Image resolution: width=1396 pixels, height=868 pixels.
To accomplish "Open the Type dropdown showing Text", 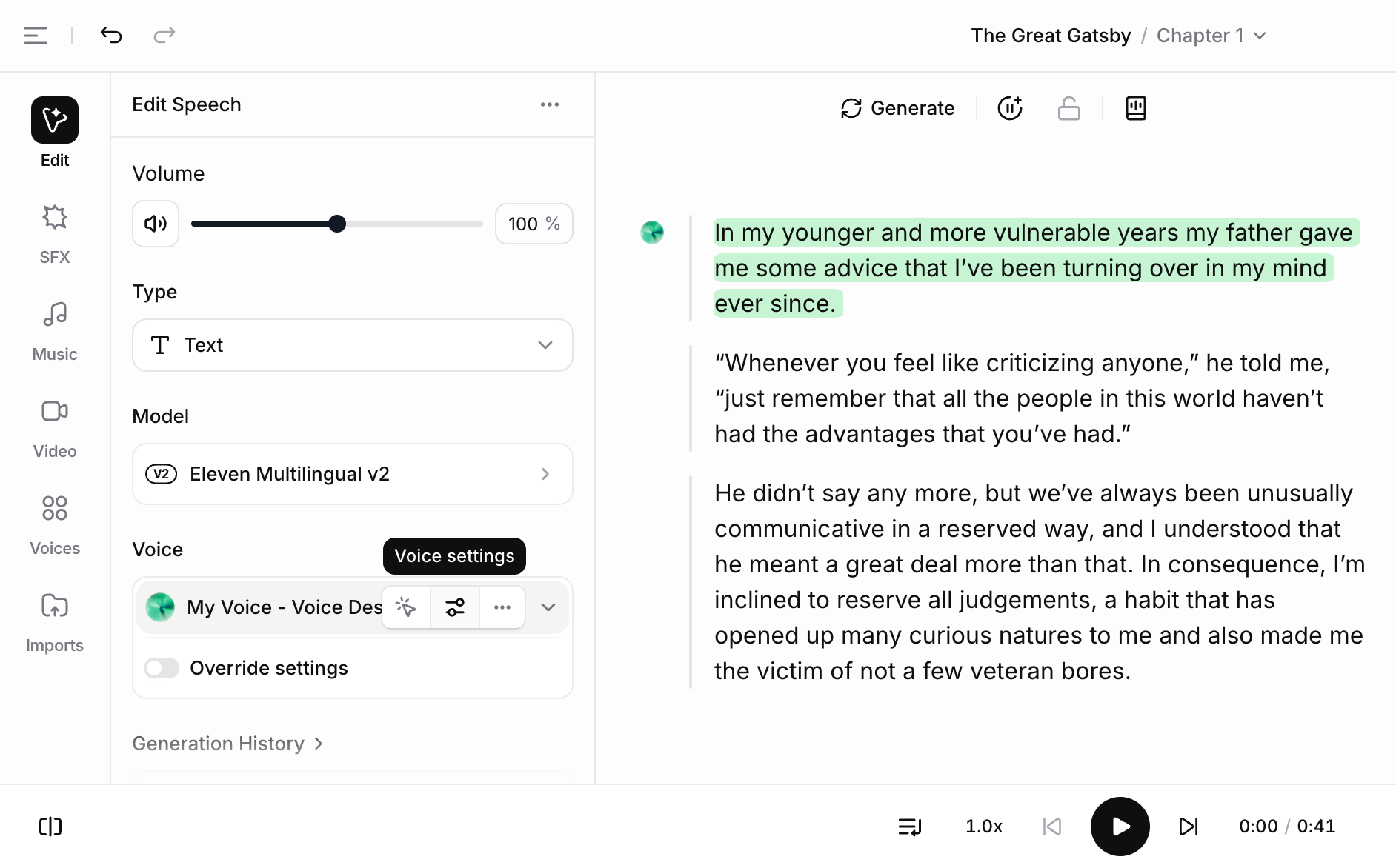I will pos(353,345).
